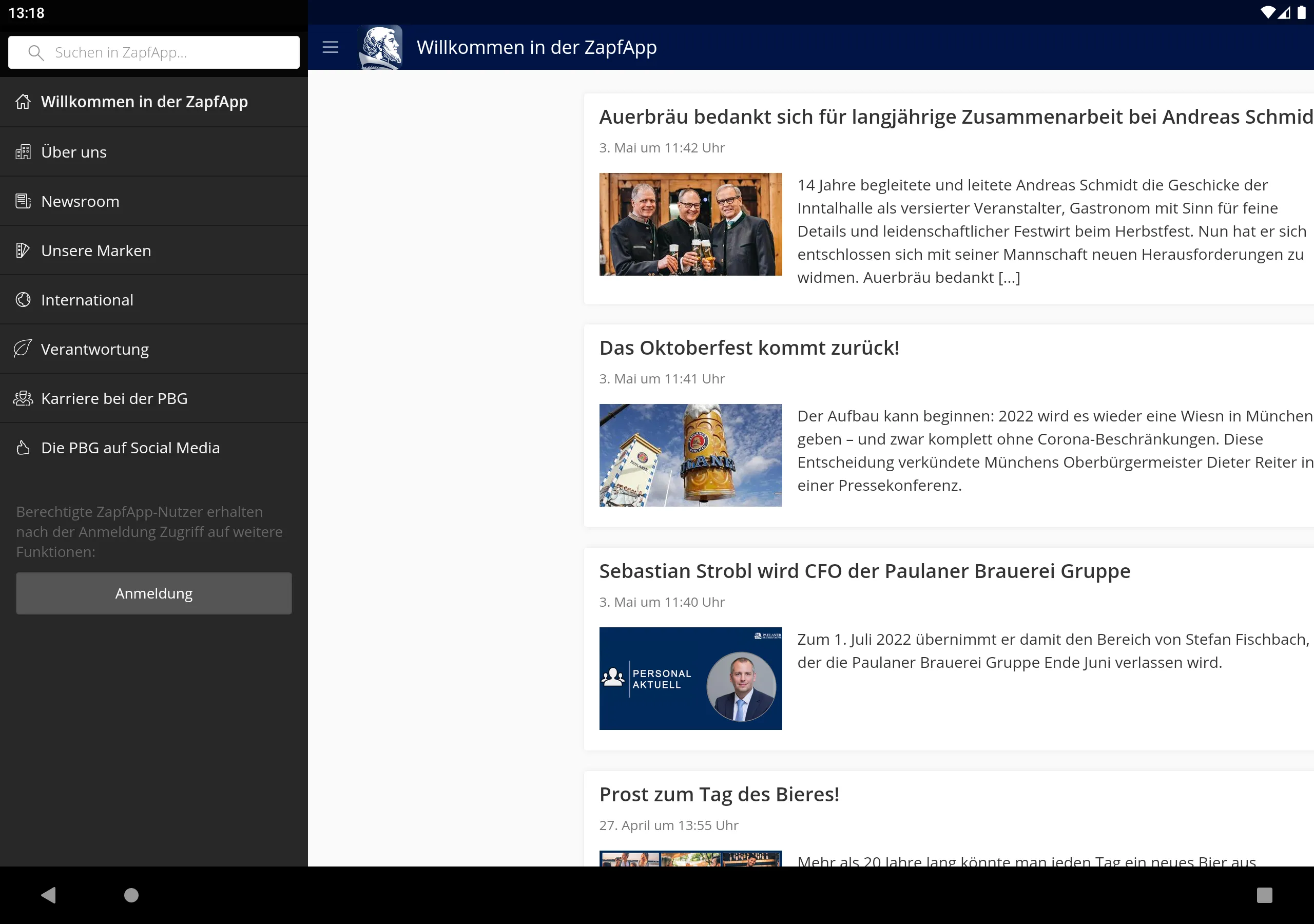Click the Unsere Marken icon in sidebar
1314x924 pixels.
click(22, 250)
